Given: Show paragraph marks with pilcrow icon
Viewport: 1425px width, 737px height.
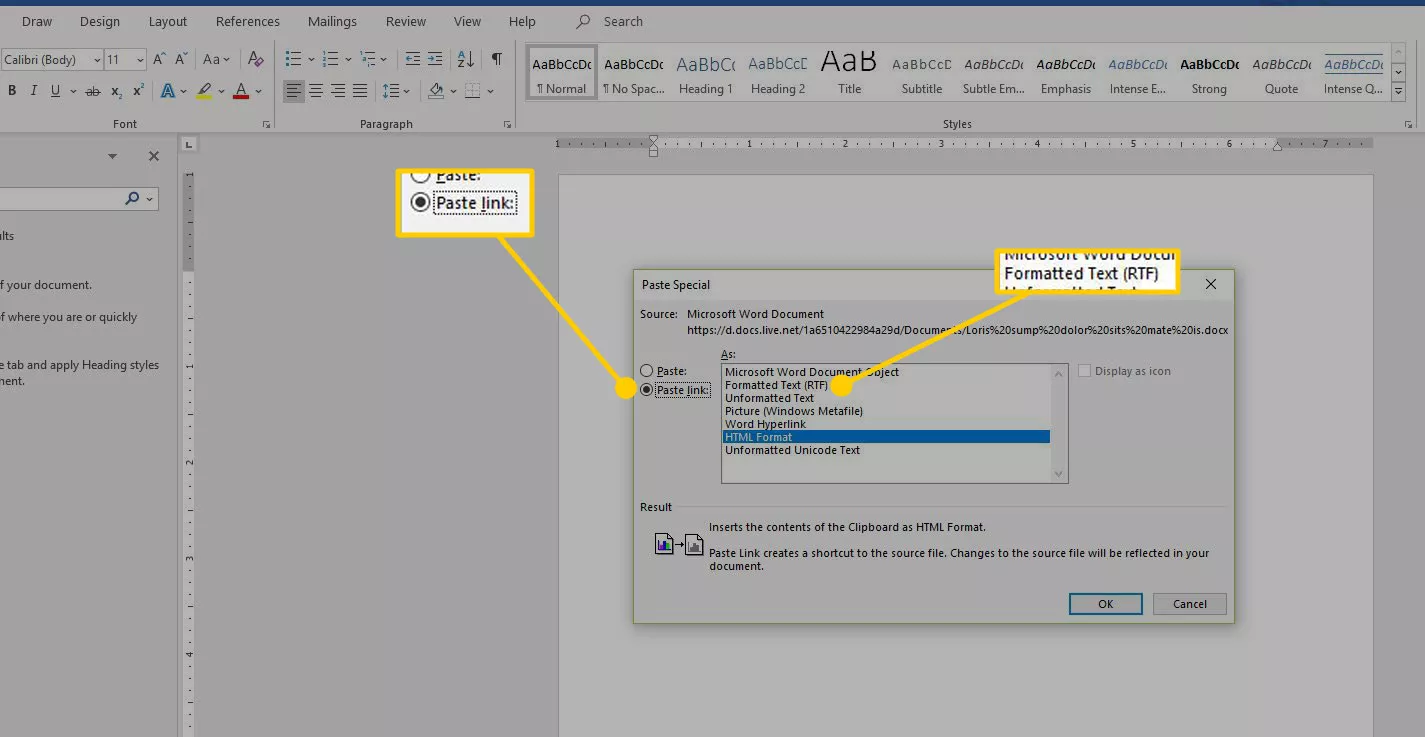Looking at the screenshot, I should (496, 60).
